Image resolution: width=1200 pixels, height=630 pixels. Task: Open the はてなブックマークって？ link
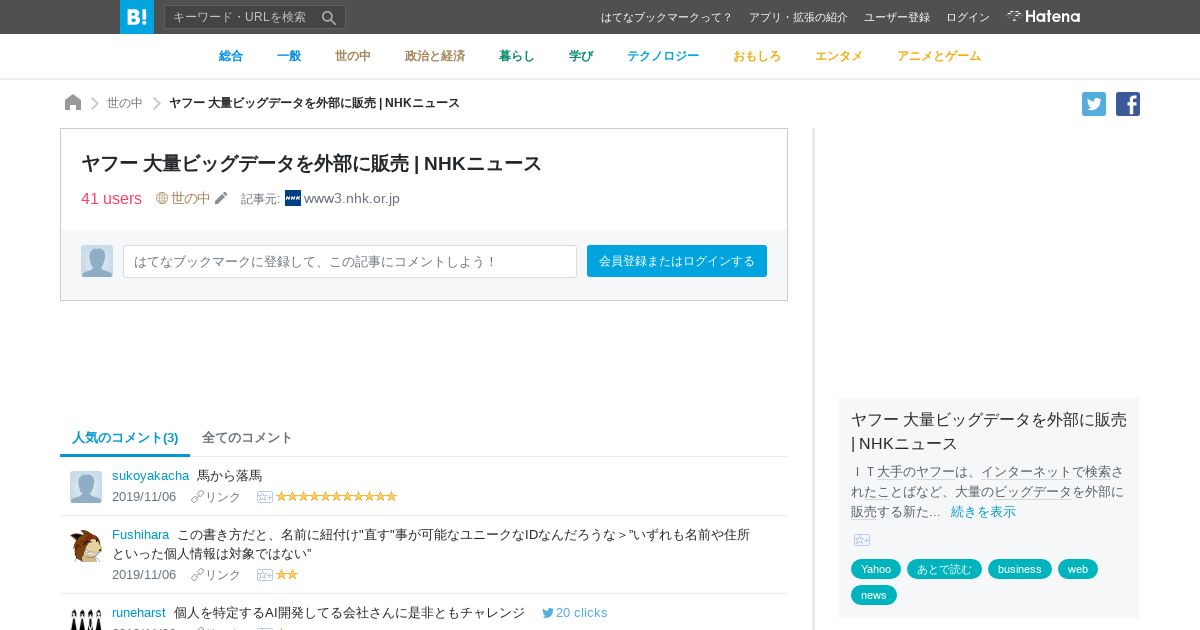(667, 17)
